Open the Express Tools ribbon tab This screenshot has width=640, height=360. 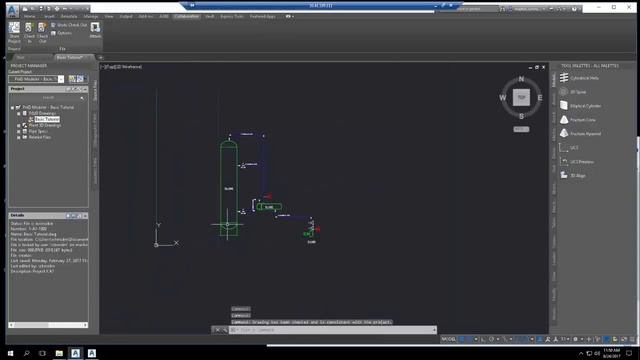[x=232, y=16]
